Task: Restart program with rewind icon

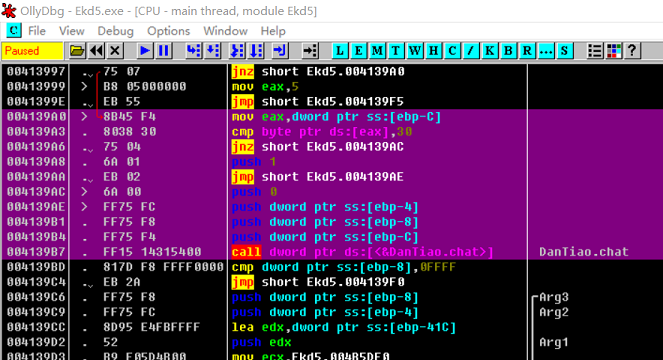Action: (x=96, y=51)
